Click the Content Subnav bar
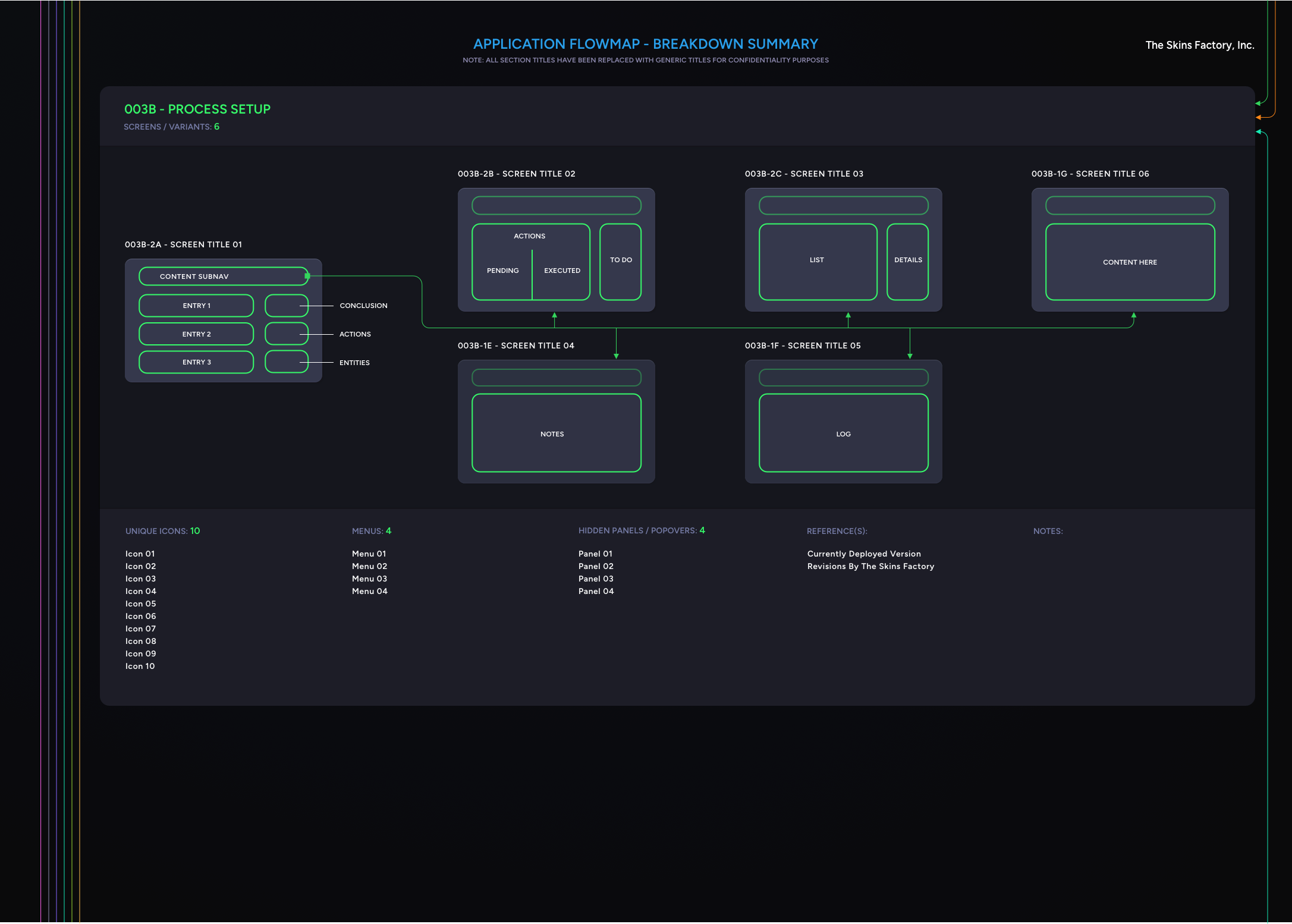 (223, 276)
